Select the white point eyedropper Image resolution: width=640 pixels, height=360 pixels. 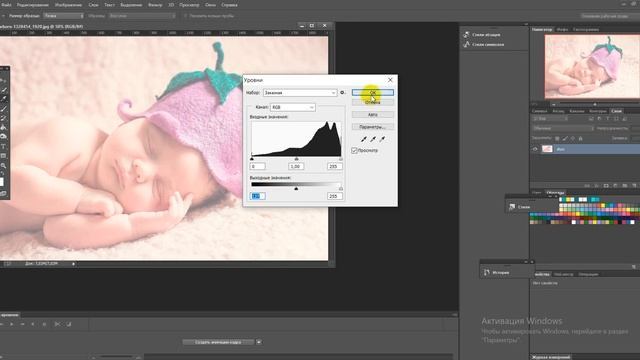(382, 139)
